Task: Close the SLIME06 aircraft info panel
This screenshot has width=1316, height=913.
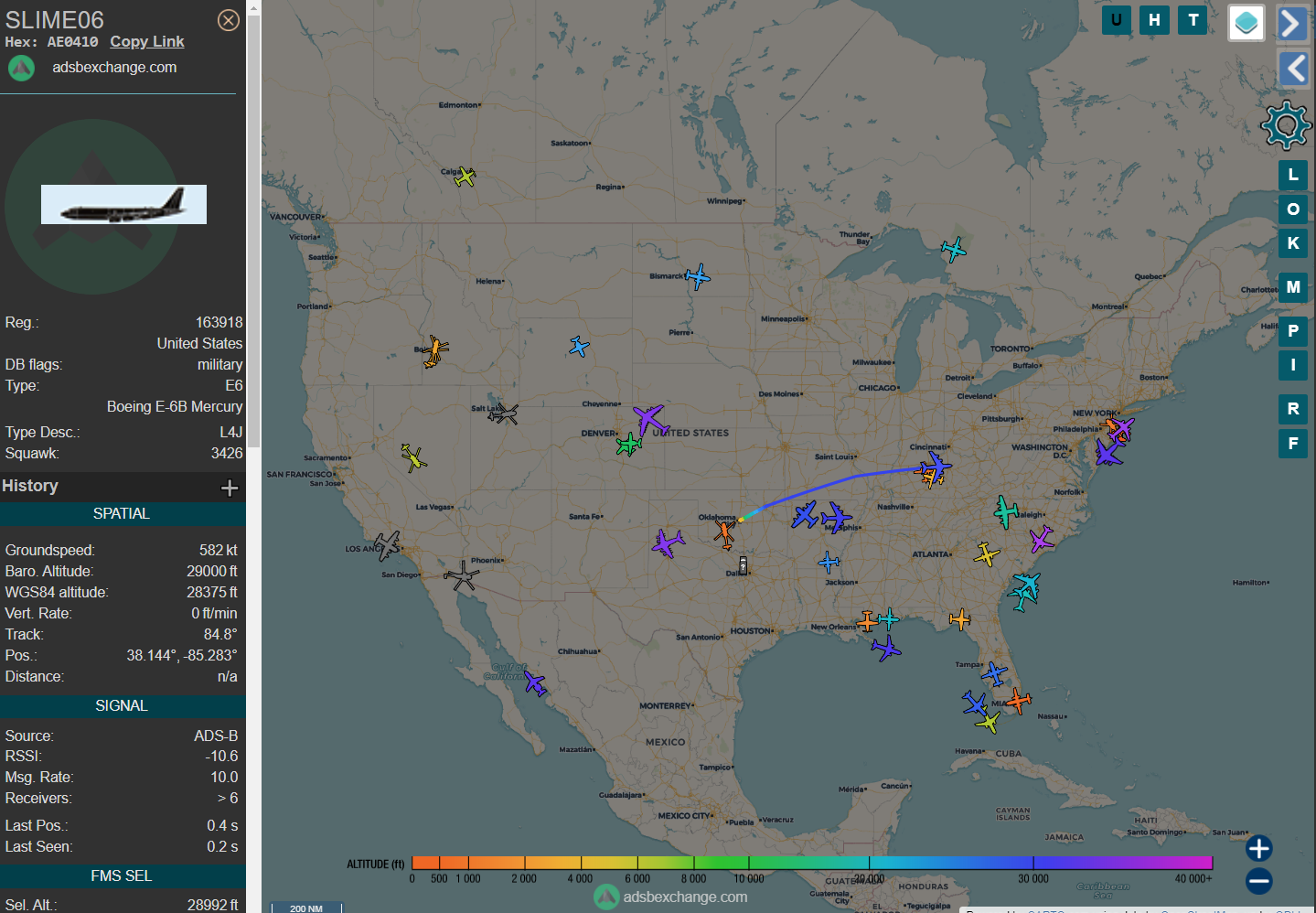Action: click(229, 20)
